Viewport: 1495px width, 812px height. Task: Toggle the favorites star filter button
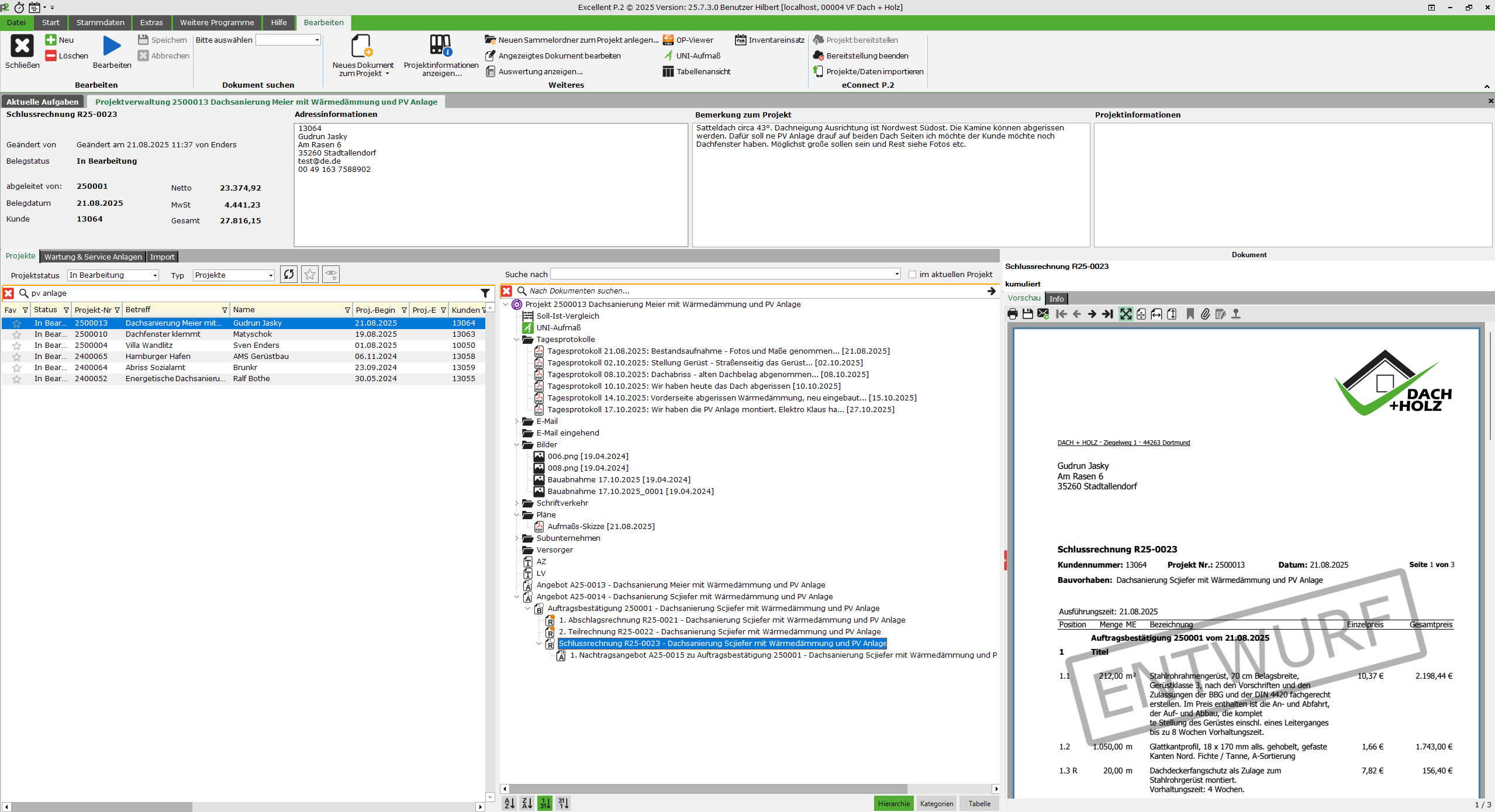click(310, 274)
